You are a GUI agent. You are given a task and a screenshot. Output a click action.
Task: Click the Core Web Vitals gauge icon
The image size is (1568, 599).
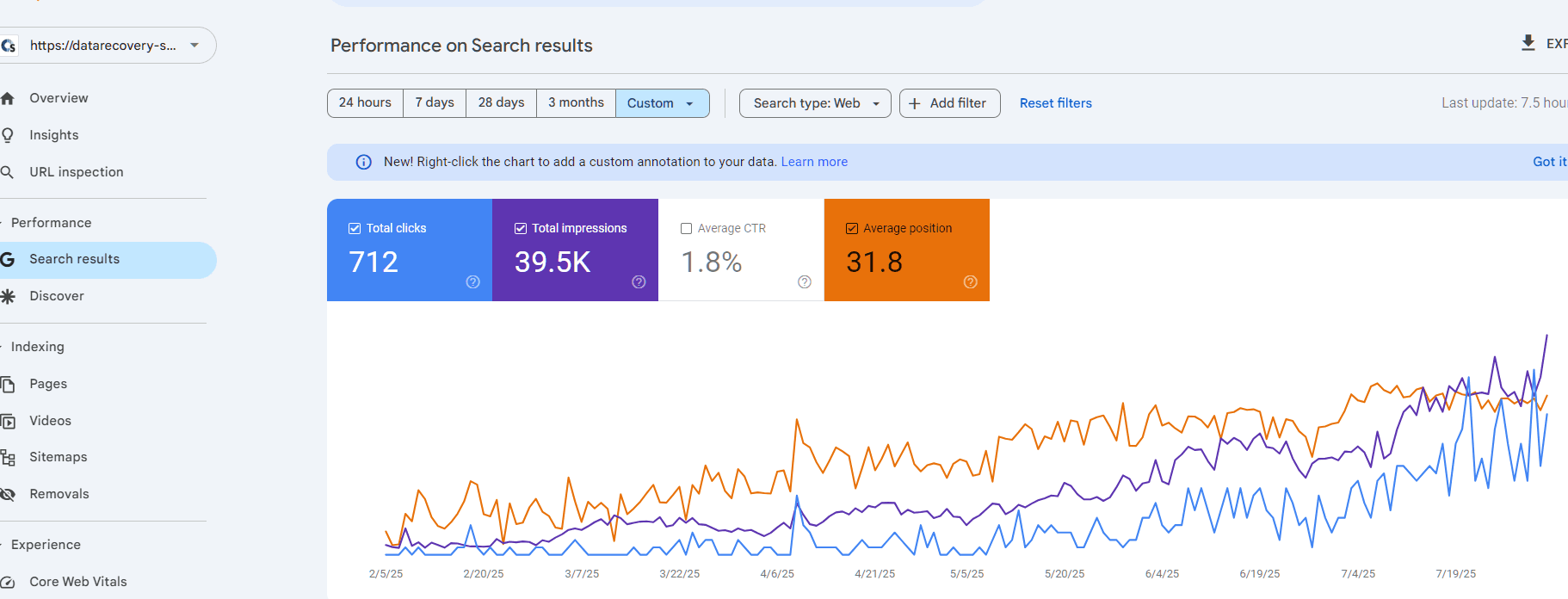8,582
